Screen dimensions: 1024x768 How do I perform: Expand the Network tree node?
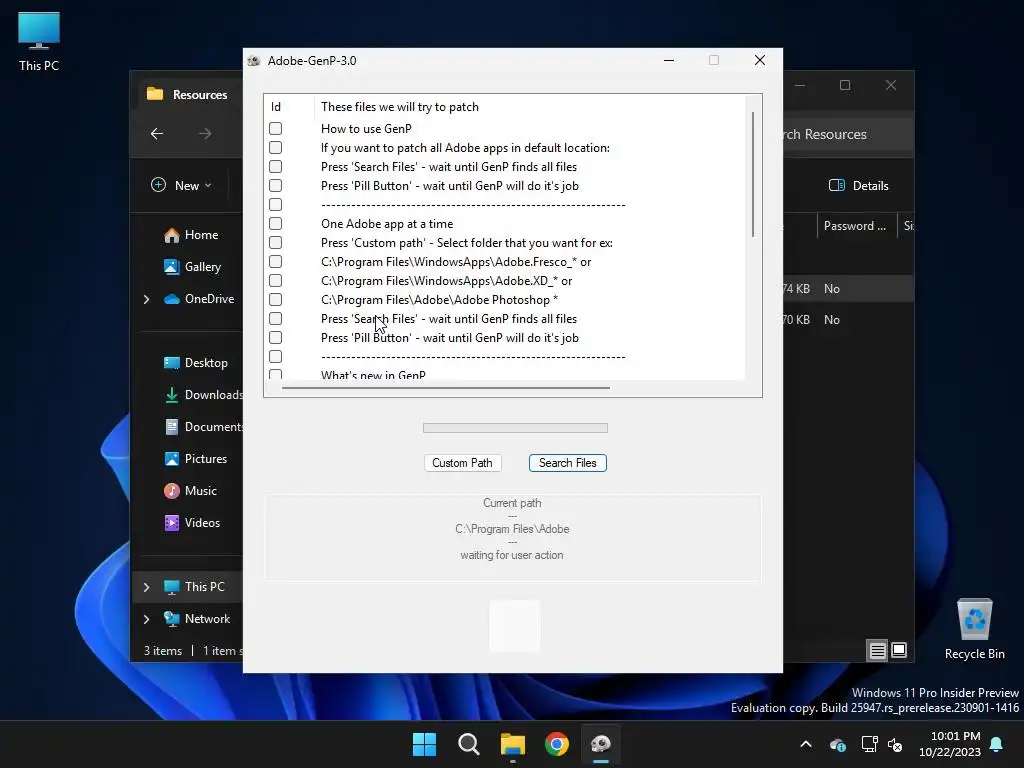click(146, 619)
